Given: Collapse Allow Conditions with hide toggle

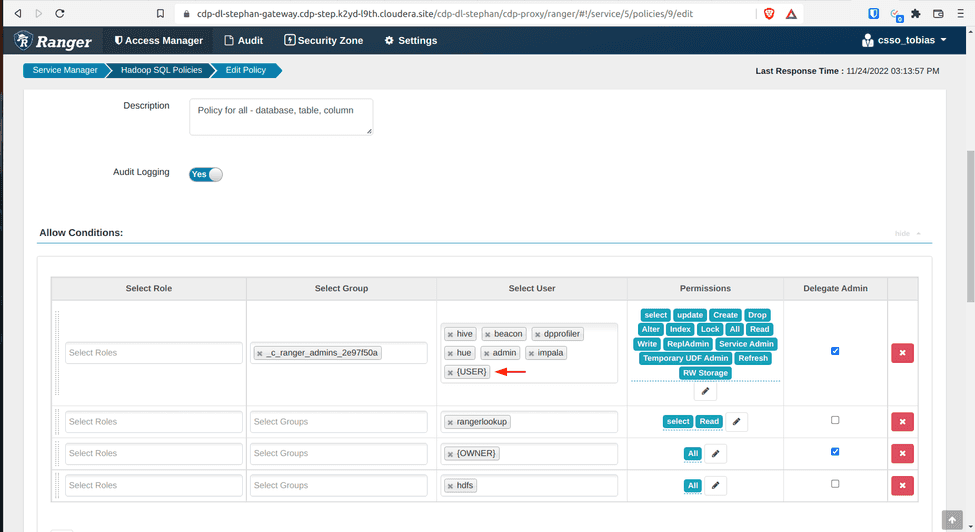Looking at the screenshot, I should click(x=907, y=234).
